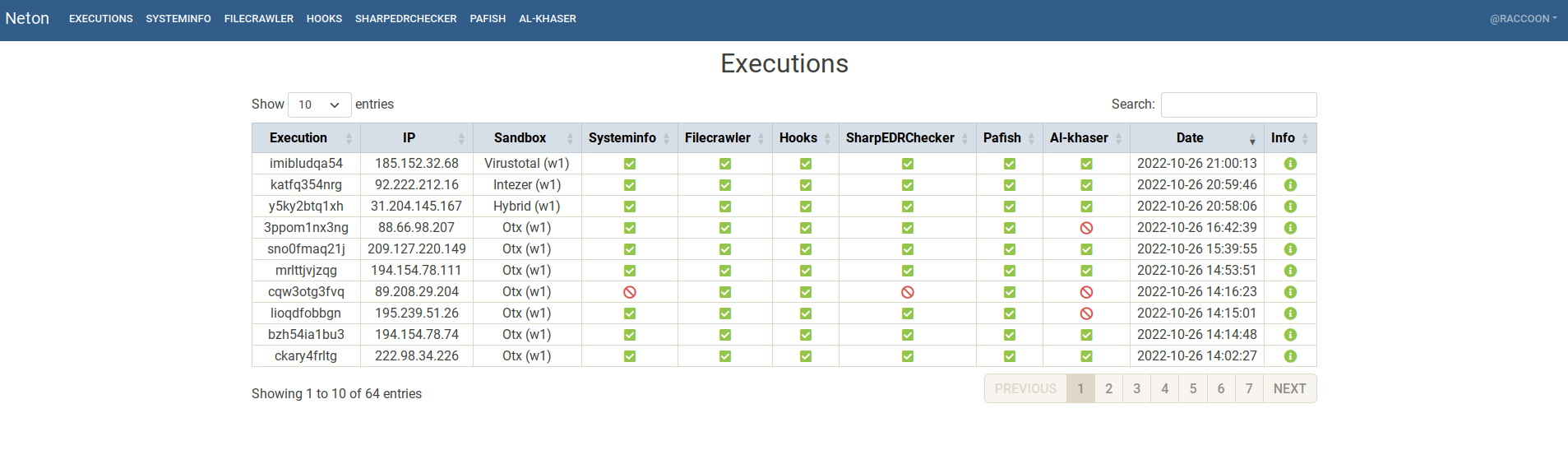This screenshot has width=1568, height=455.
Task: Open the SHARPEDRCHECKER menu item
Action: point(406,19)
